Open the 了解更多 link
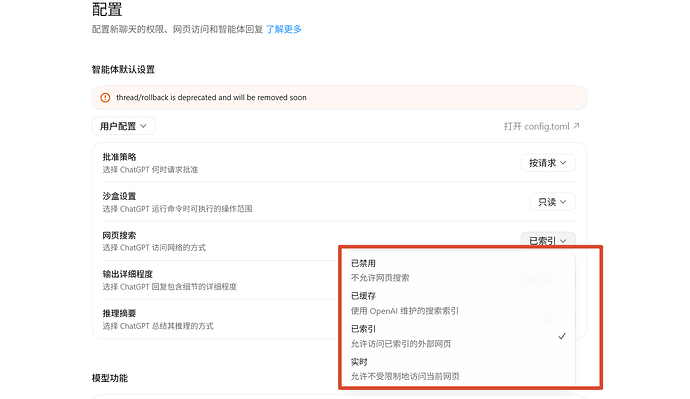The width and height of the screenshot is (690, 399). click(x=284, y=29)
